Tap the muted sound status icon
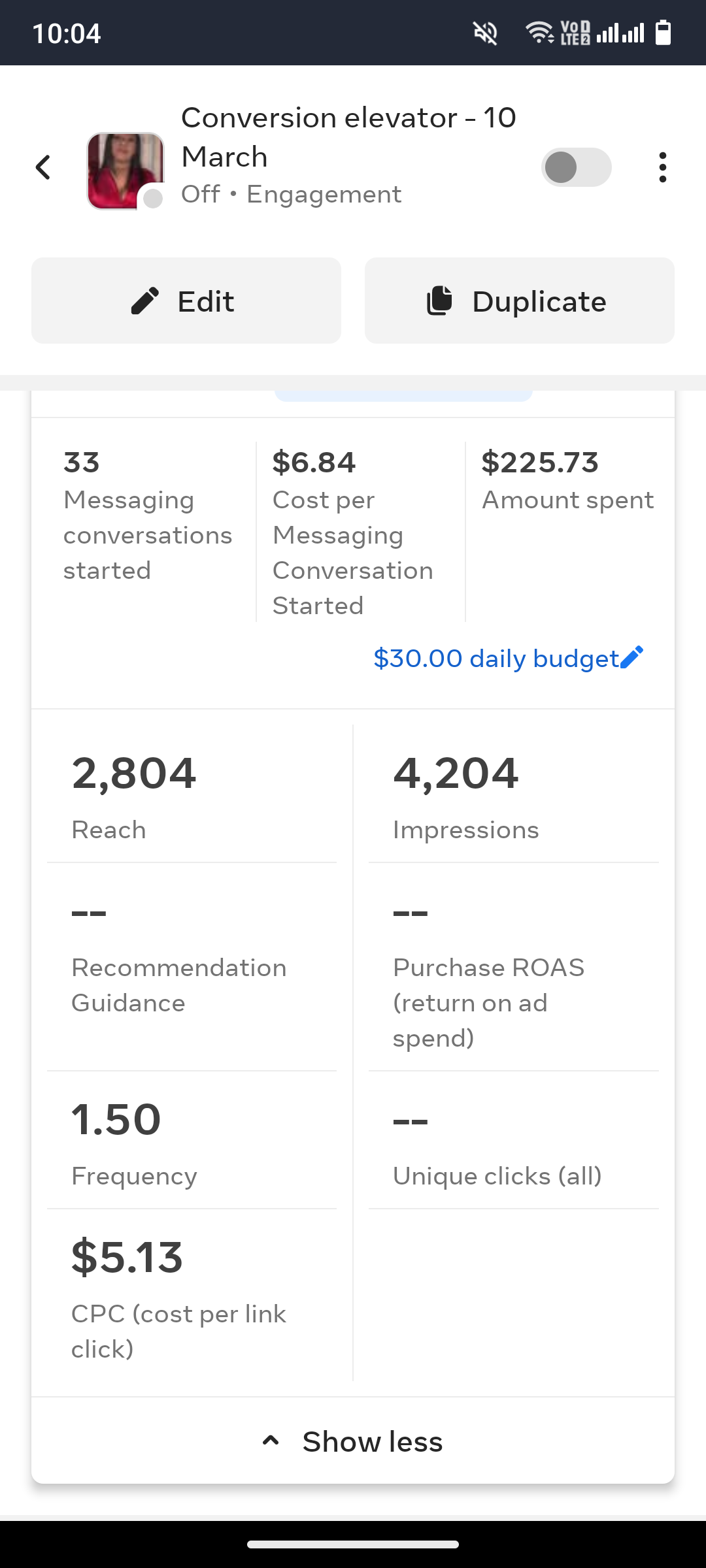The image size is (706, 1568). [x=485, y=33]
